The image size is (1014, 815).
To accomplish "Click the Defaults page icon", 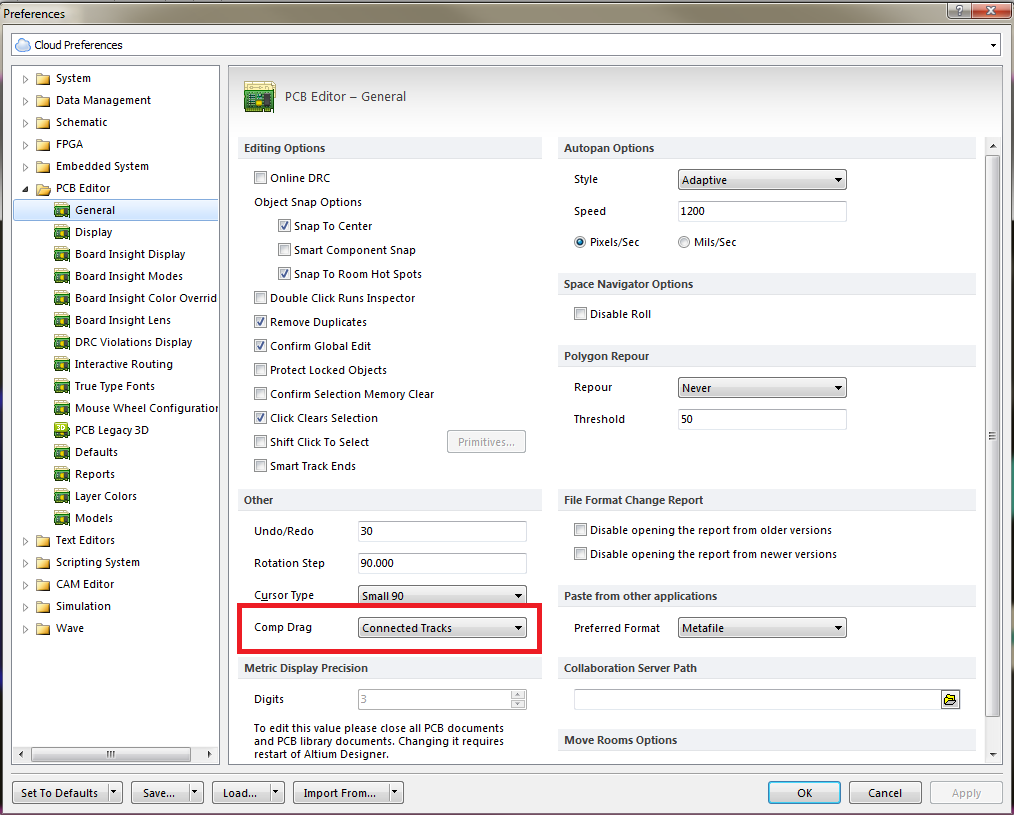I will (62, 452).
